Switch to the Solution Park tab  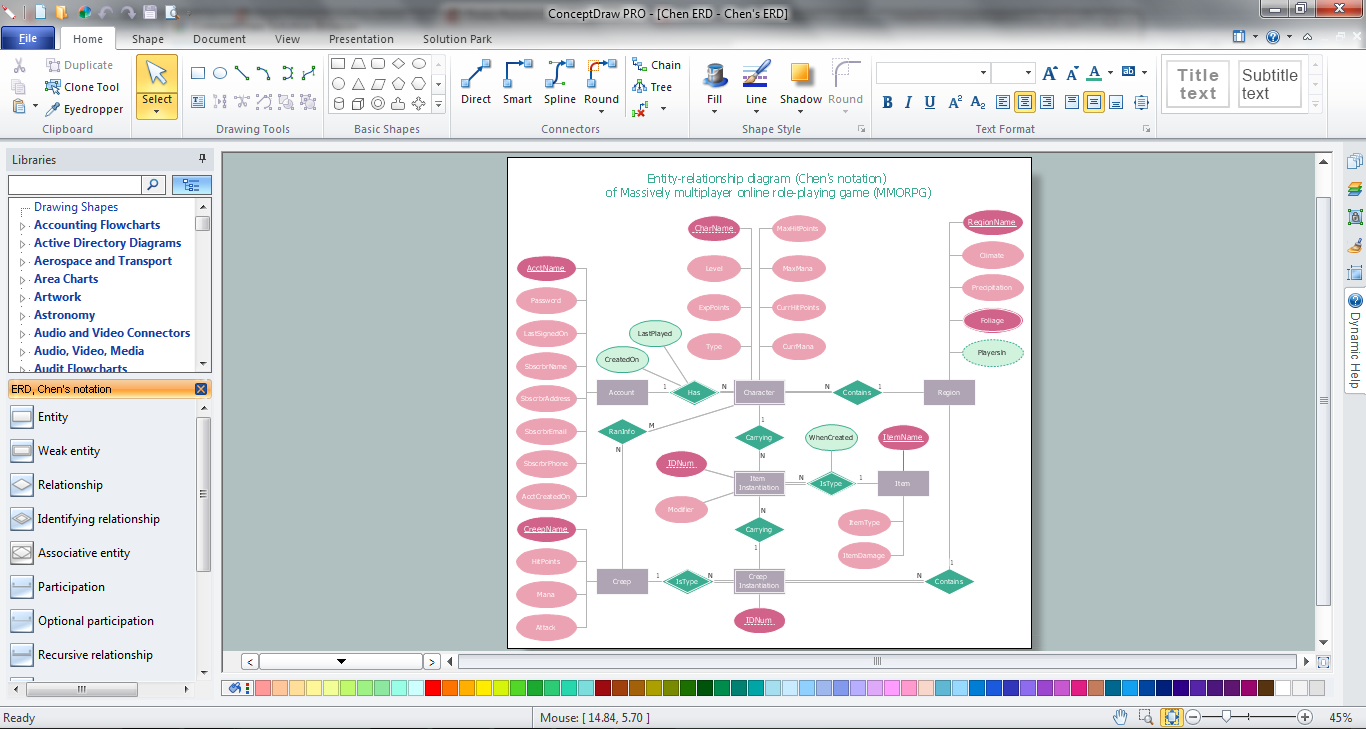click(x=457, y=39)
